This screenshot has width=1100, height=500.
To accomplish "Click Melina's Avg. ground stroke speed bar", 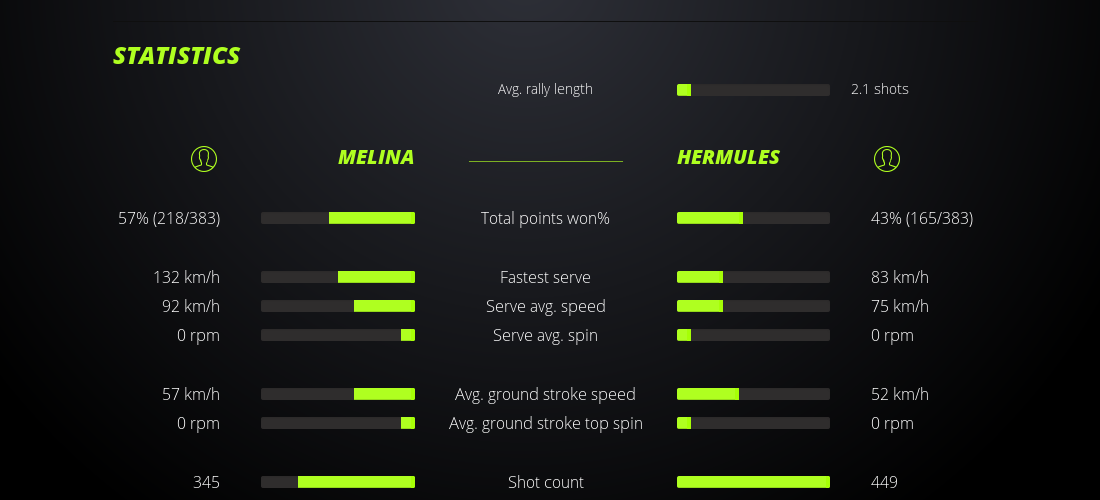I will coord(338,394).
